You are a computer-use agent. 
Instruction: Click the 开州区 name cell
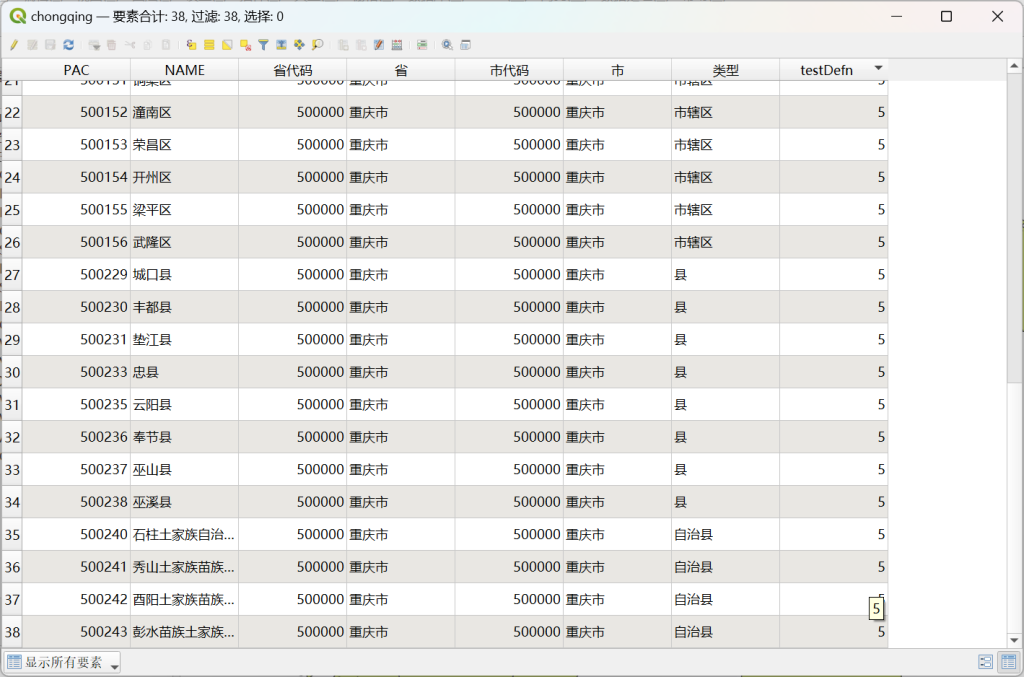tap(185, 178)
